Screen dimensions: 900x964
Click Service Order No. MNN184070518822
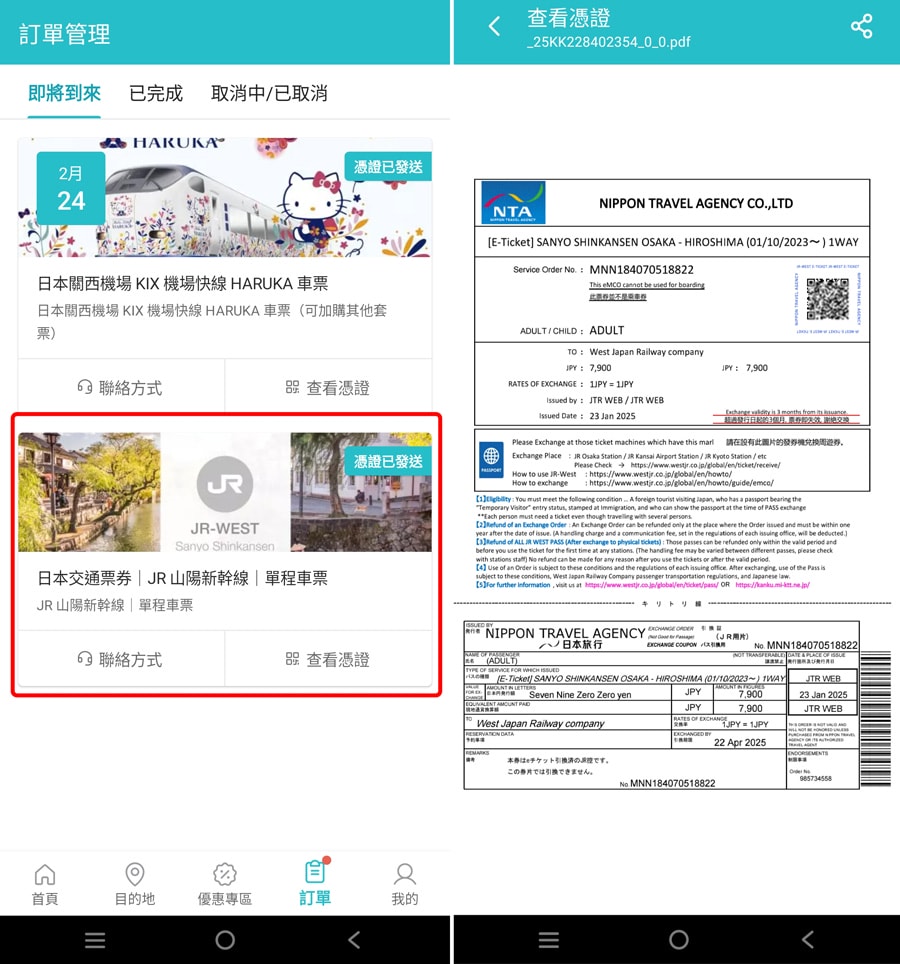[x=641, y=269]
